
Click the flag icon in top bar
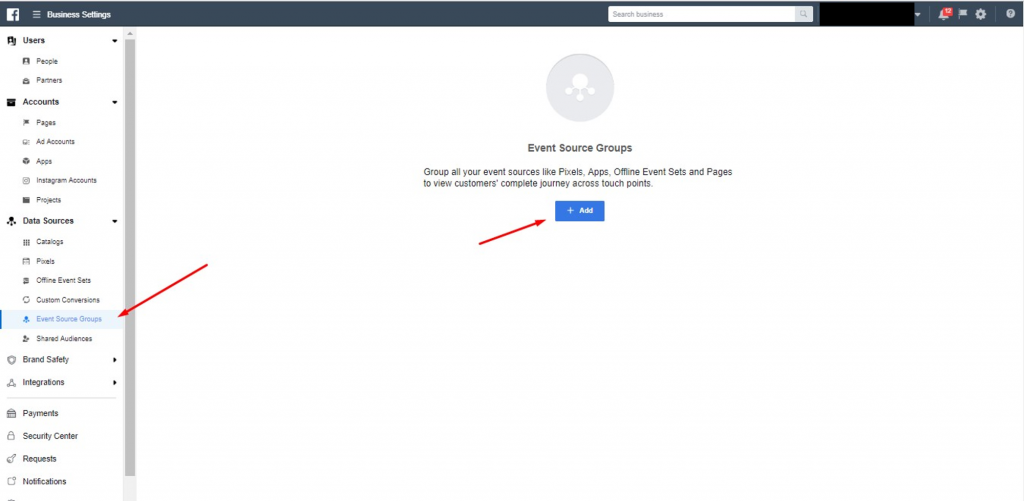pos(963,14)
